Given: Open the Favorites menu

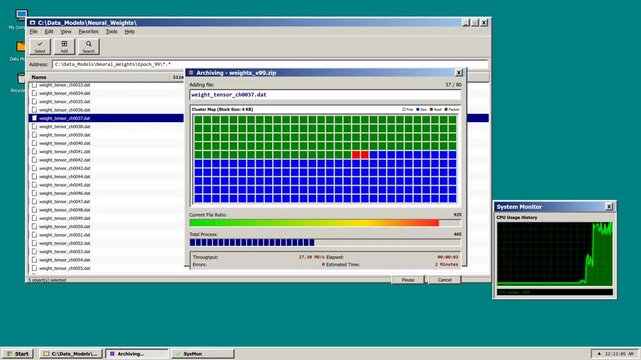Looking at the screenshot, I should [88, 31].
